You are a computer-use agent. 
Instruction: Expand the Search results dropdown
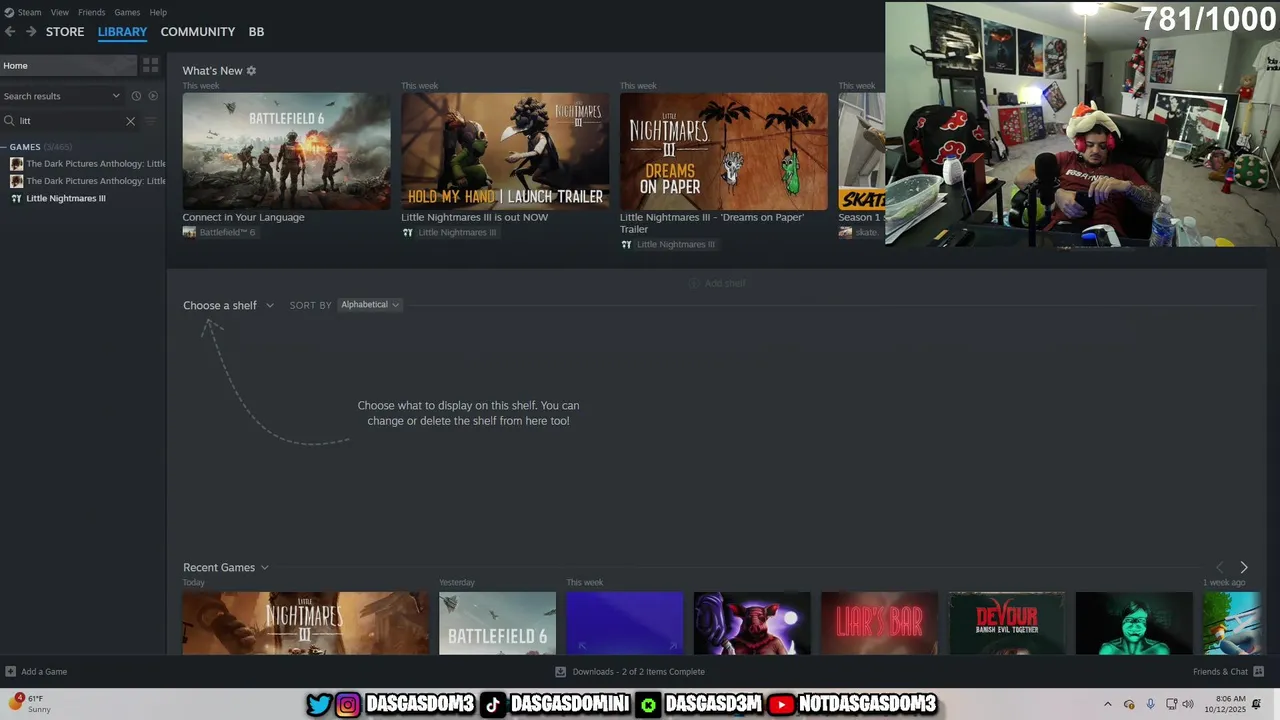point(61,96)
